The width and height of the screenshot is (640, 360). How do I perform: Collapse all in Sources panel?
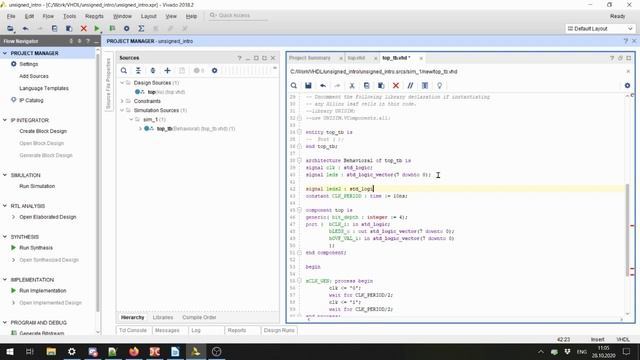tap(138, 71)
